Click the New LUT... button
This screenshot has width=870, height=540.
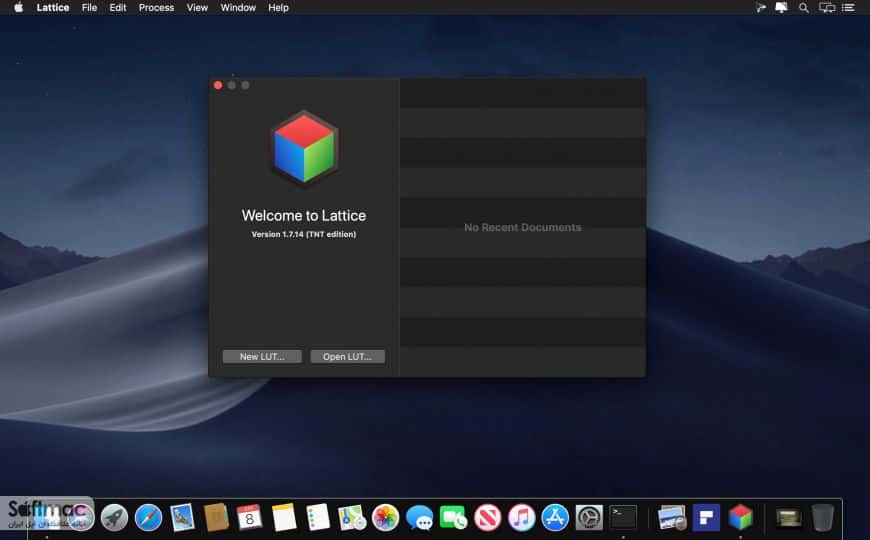point(262,356)
